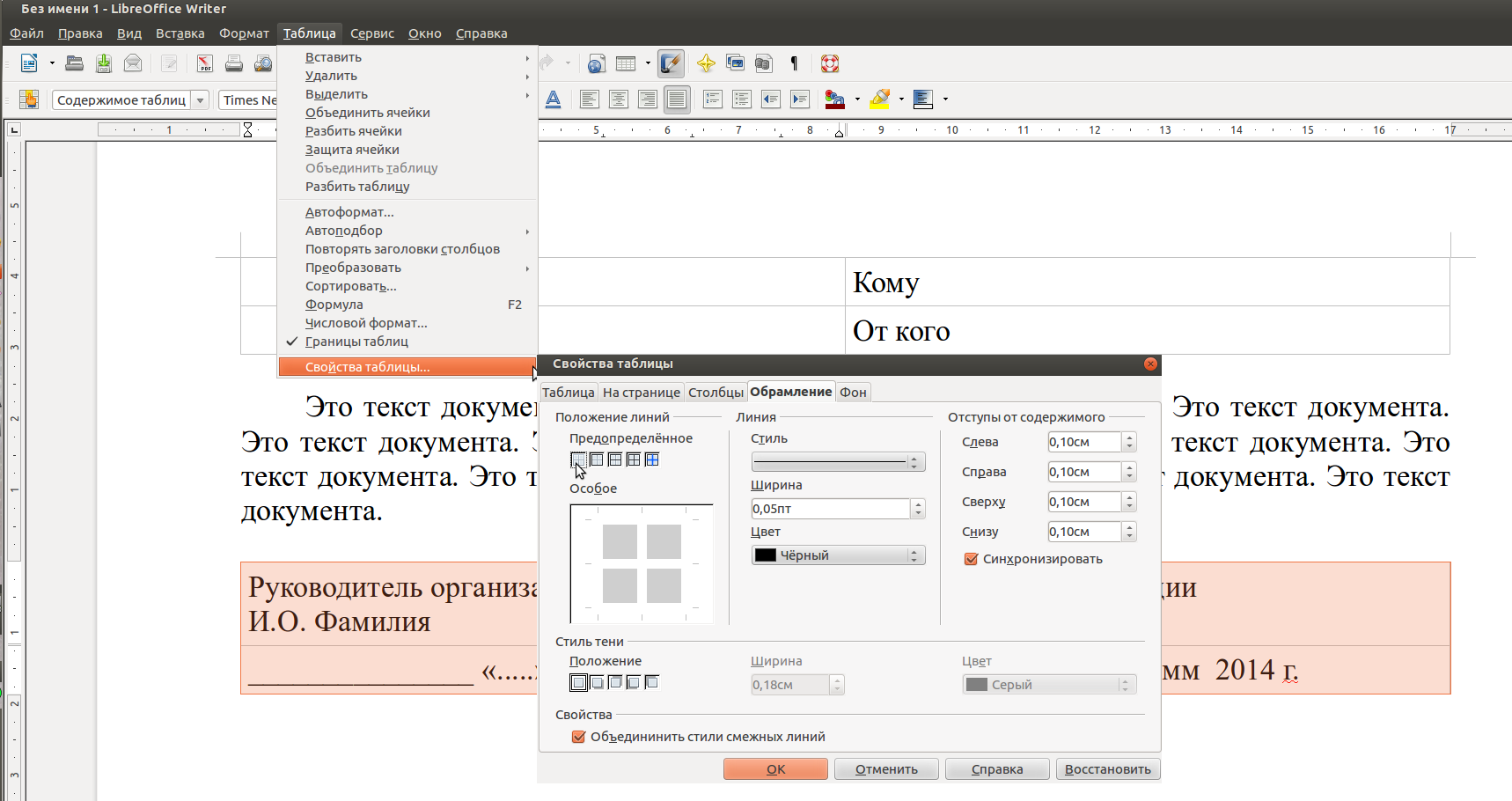The width and height of the screenshot is (1512, 801).
Task: Click the Insert Table grid icon
Action: click(626, 63)
